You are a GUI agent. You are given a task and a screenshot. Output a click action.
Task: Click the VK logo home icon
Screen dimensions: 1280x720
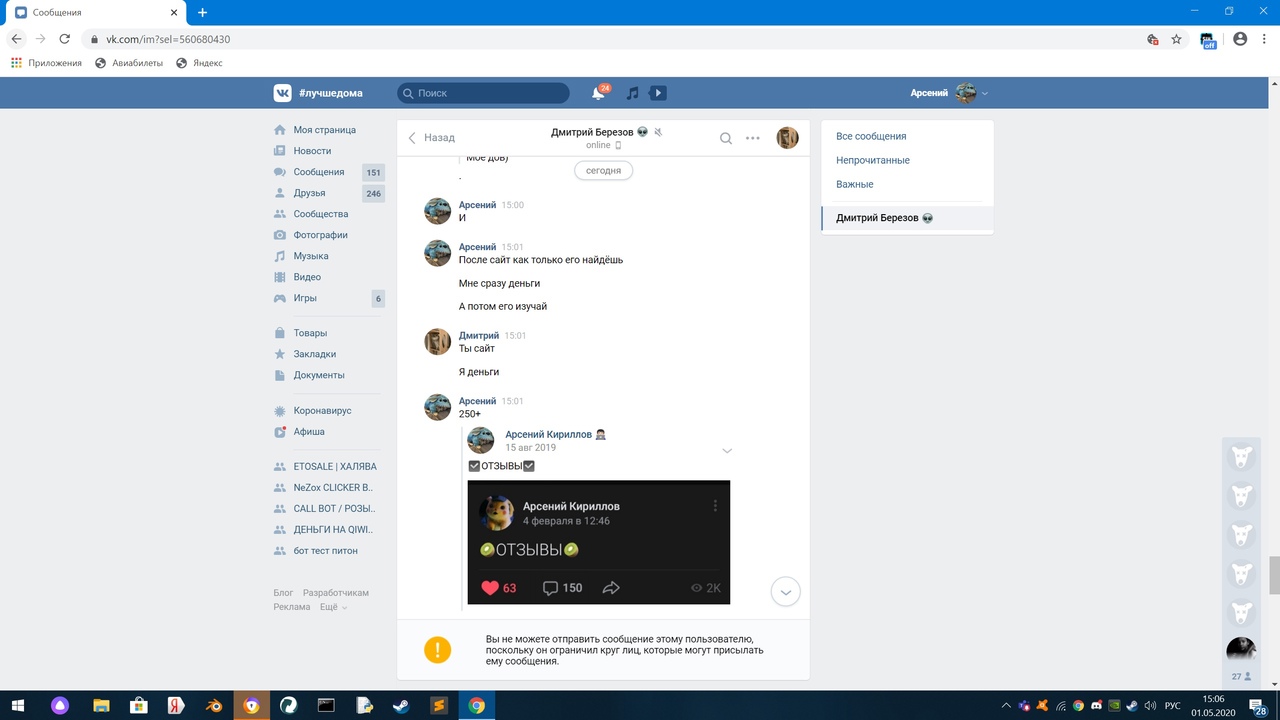click(x=283, y=93)
